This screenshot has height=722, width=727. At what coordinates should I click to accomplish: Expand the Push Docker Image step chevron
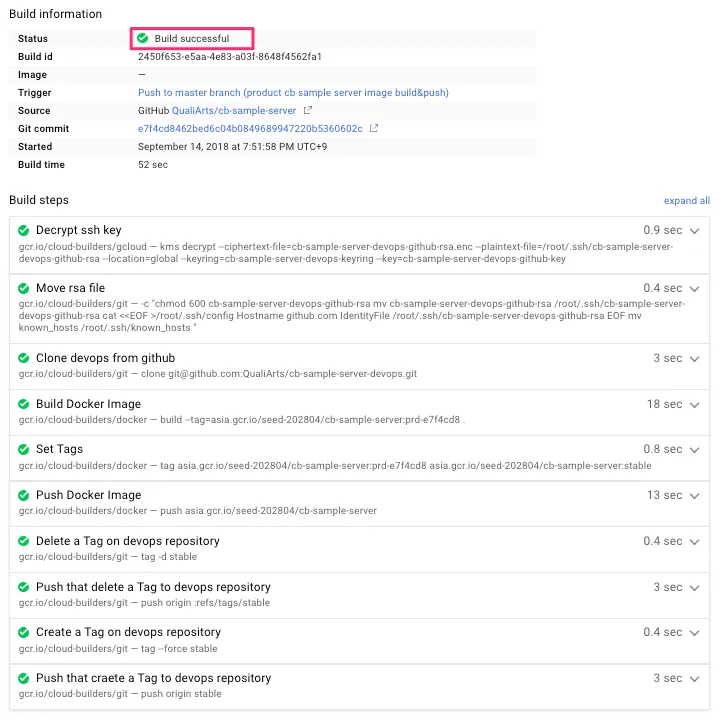[x=695, y=495]
